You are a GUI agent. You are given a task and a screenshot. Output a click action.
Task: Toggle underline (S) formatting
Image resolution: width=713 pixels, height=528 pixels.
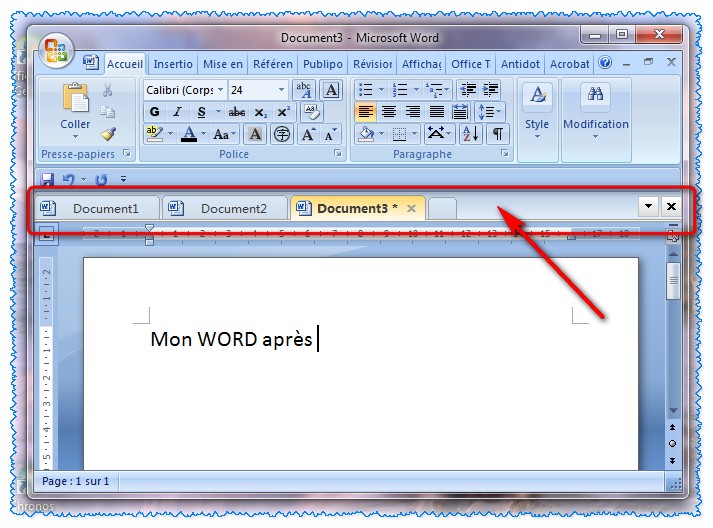(201, 112)
